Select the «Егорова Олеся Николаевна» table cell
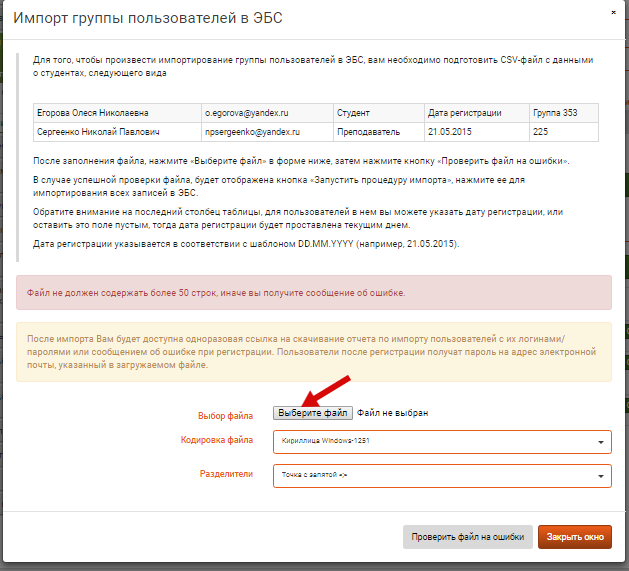This screenshot has height=571, width=629. click(x=116, y=113)
